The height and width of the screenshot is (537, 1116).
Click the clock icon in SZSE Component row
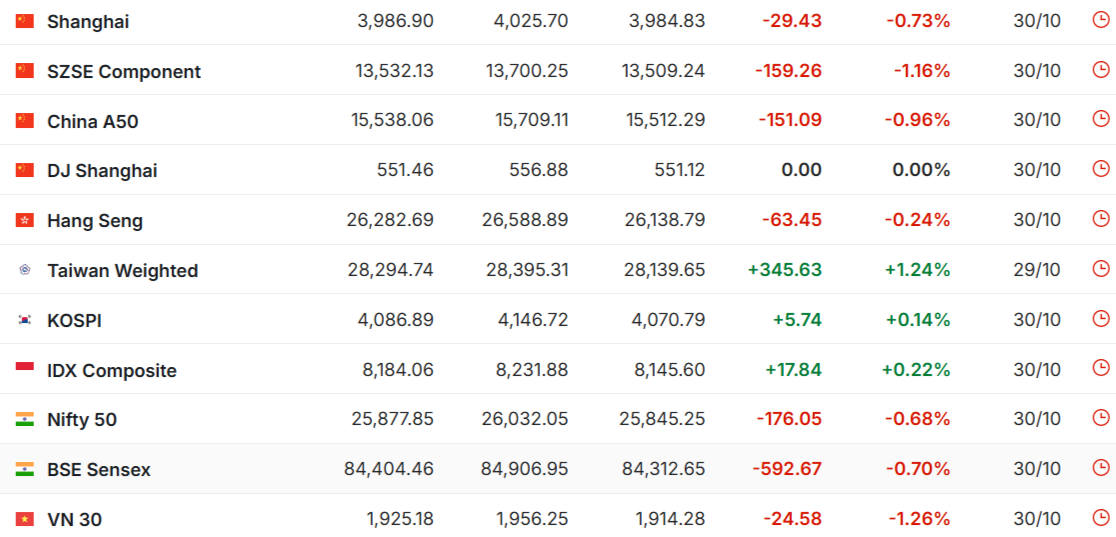pos(1100,70)
